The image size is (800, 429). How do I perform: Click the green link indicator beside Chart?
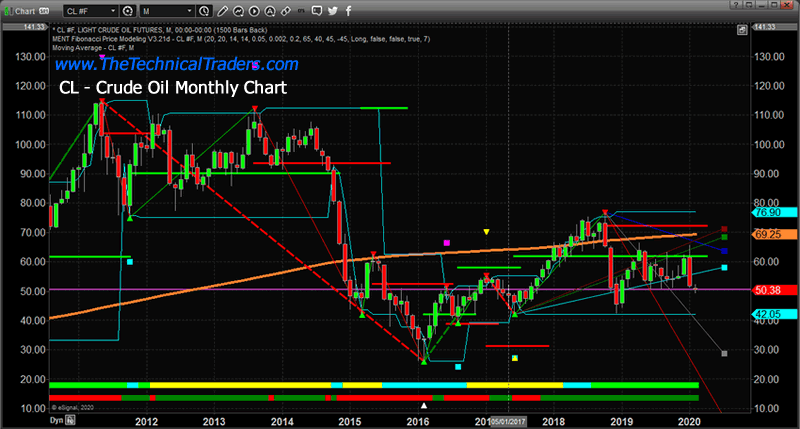[x=8, y=11]
